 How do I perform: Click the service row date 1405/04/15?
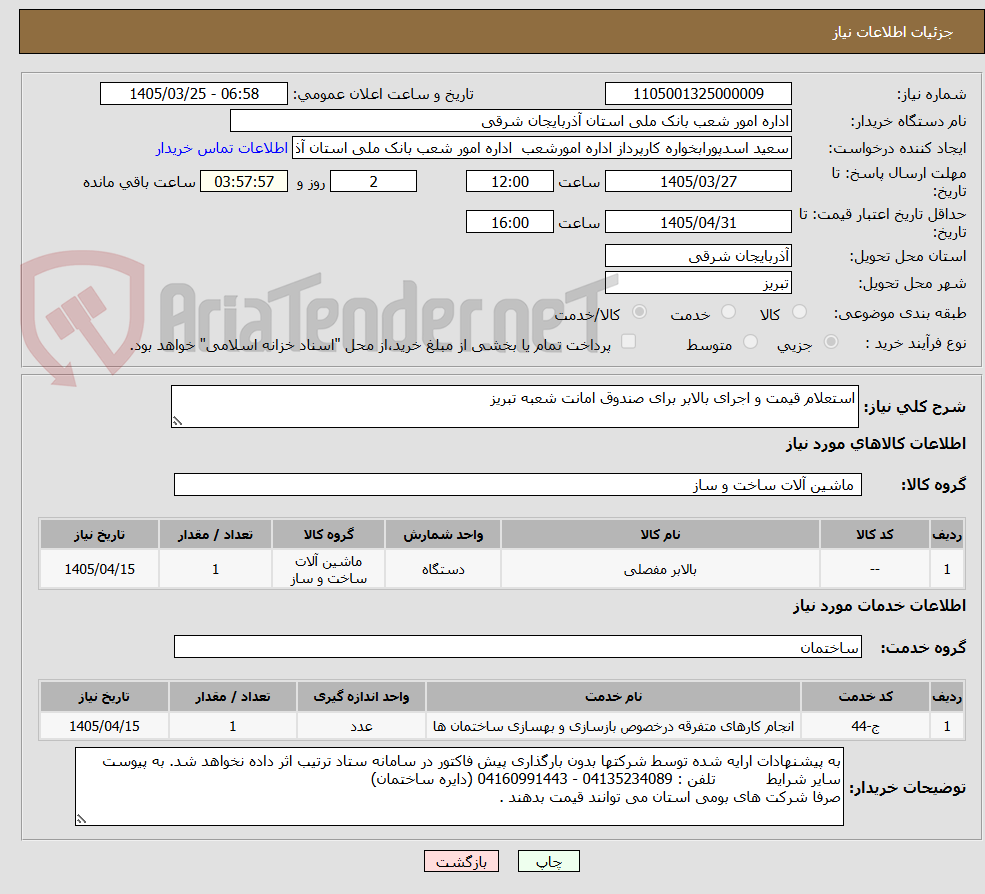pyautogui.click(x=104, y=726)
